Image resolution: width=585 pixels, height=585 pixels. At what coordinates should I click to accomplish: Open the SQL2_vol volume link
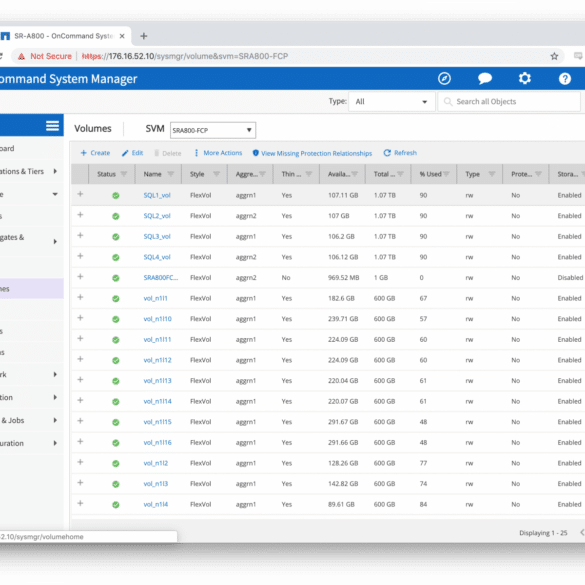point(157,216)
